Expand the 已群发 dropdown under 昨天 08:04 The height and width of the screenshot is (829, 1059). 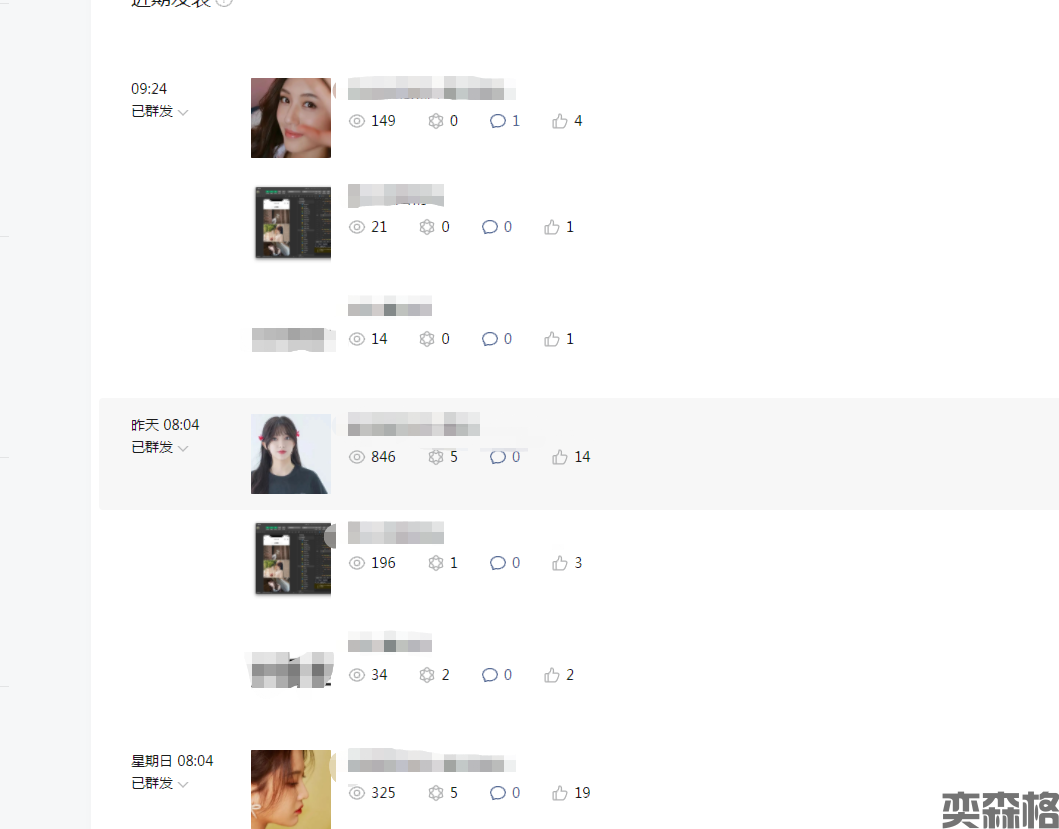pyautogui.click(x=159, y=447)
